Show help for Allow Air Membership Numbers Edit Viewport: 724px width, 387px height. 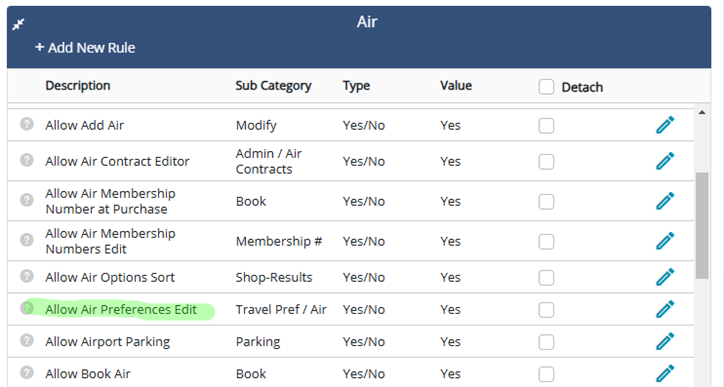[27, 240]
